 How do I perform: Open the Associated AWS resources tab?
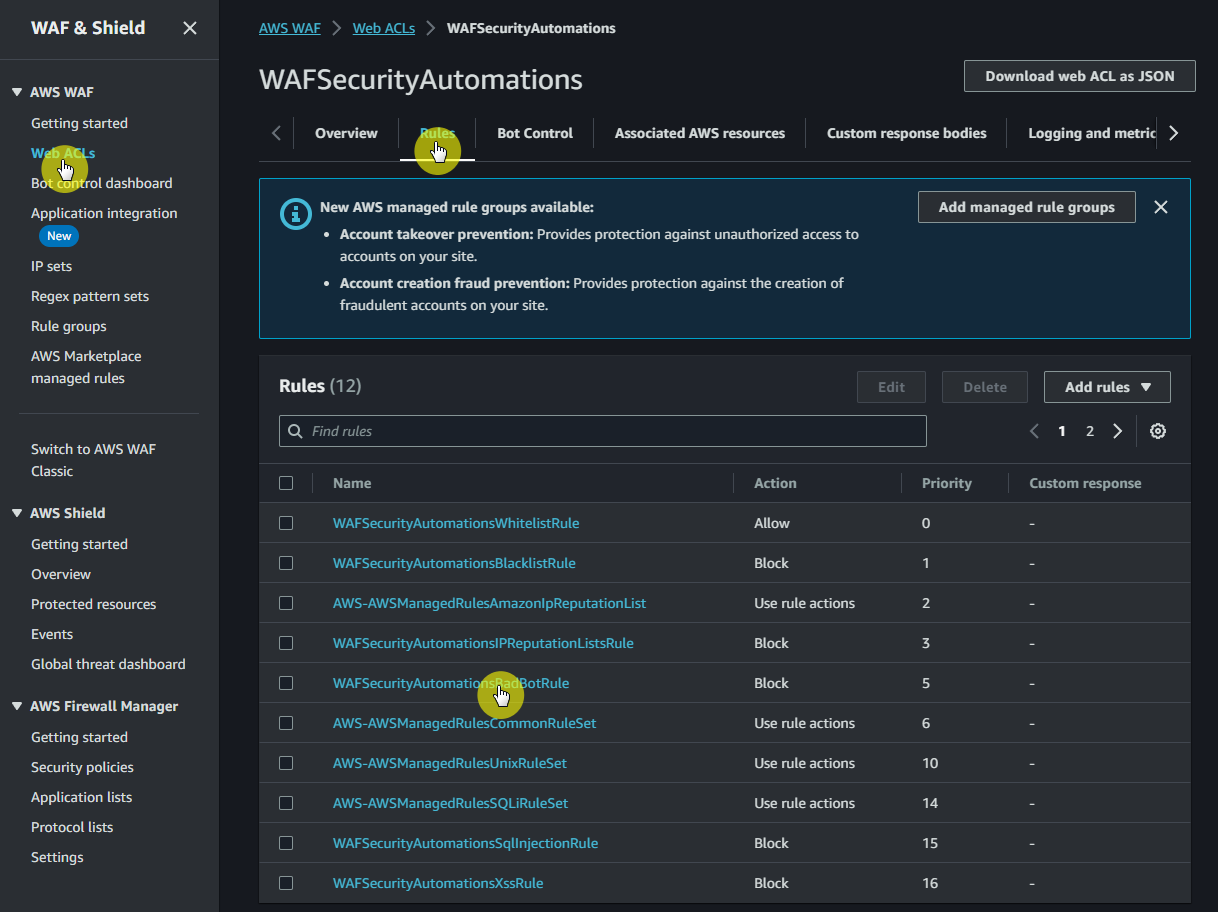pyautogui.click(x=700, y=133)
